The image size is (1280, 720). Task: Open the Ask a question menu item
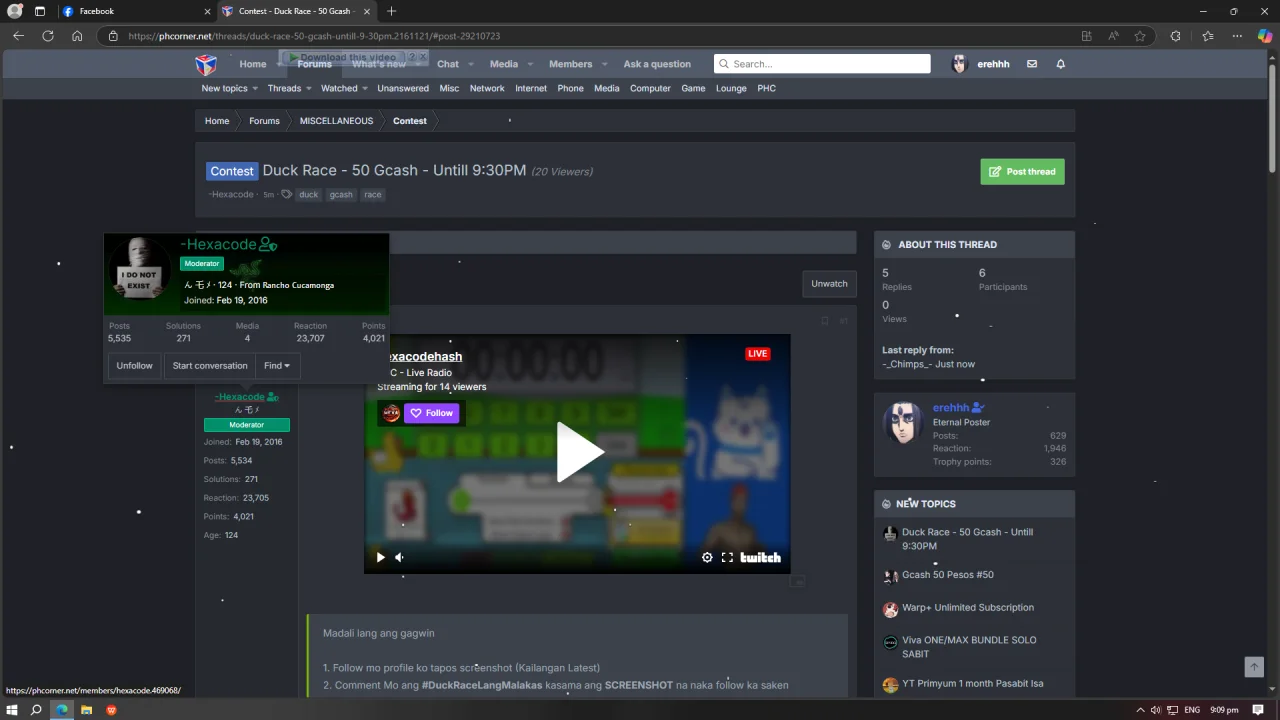[657, 64]
